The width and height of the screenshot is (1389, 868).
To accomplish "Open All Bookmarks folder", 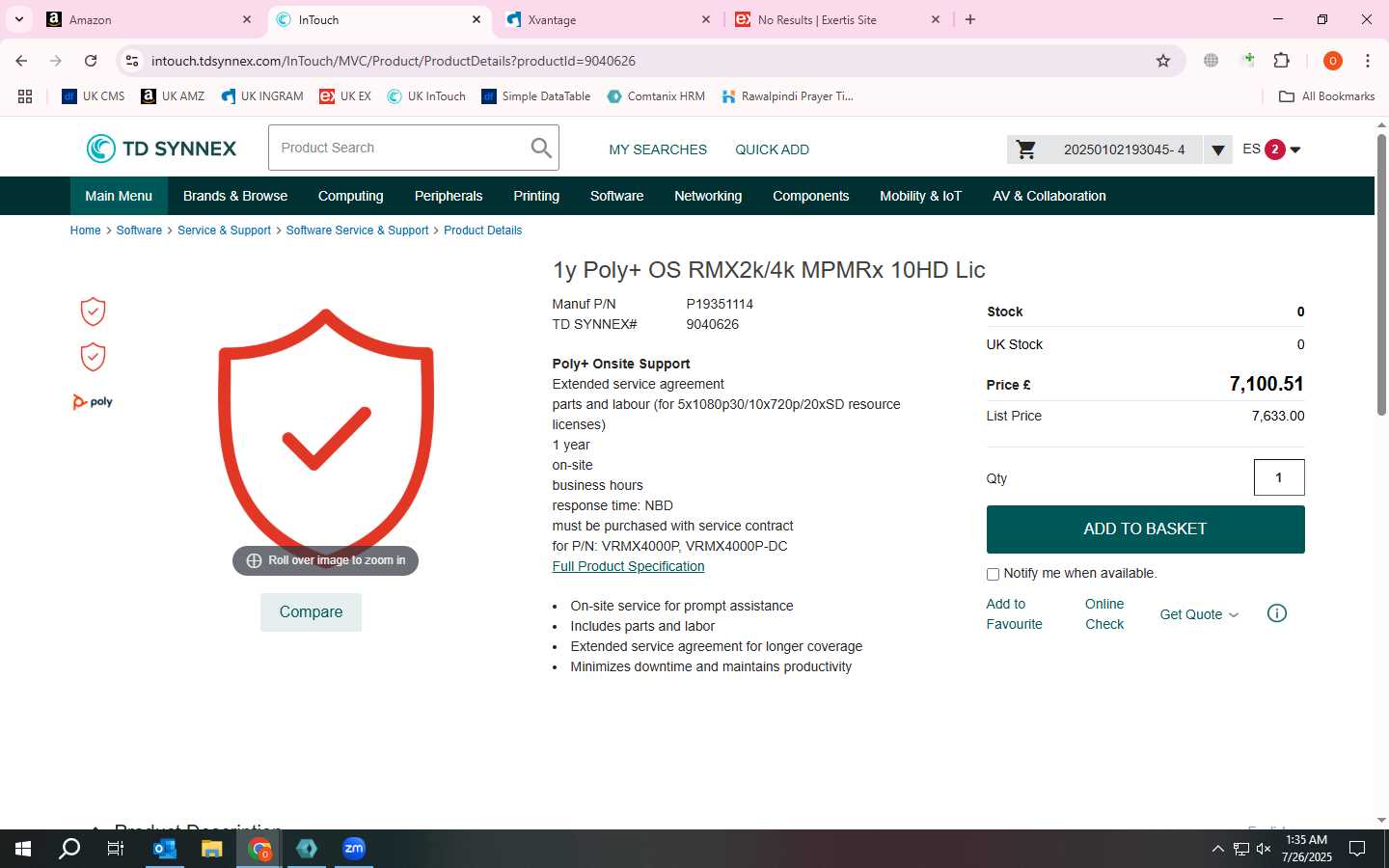I will point(1326,96).
